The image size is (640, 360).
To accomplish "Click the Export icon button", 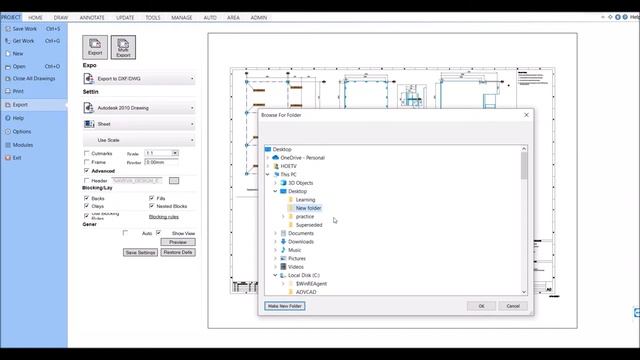I will (95, 47).
